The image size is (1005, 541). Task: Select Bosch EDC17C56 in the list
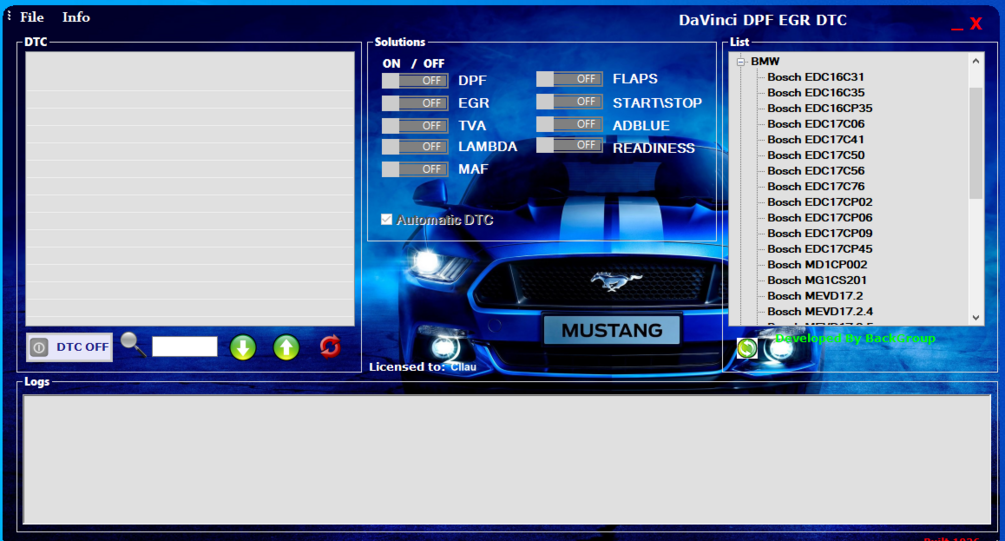point(815,171)
